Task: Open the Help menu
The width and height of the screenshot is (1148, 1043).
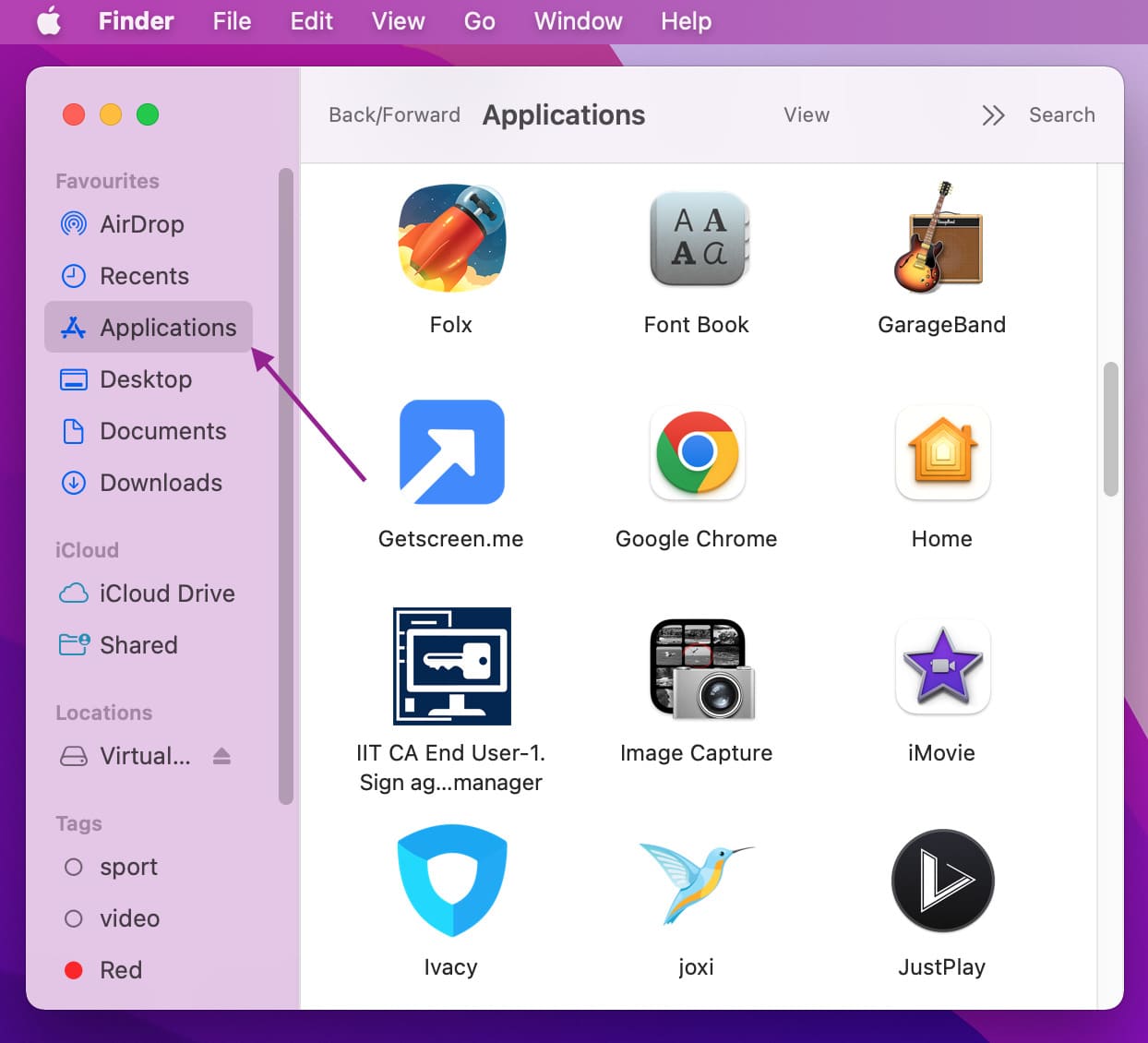Action: coord(687,20)
